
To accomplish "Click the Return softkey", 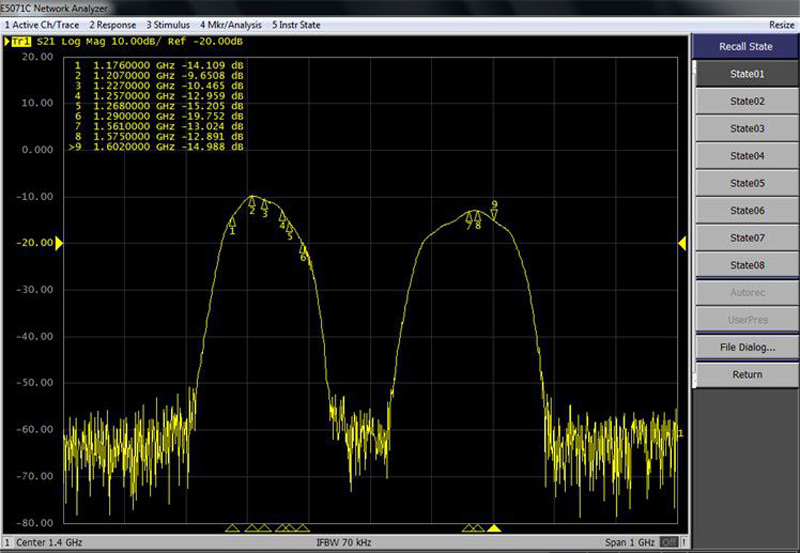I will 747,374.
